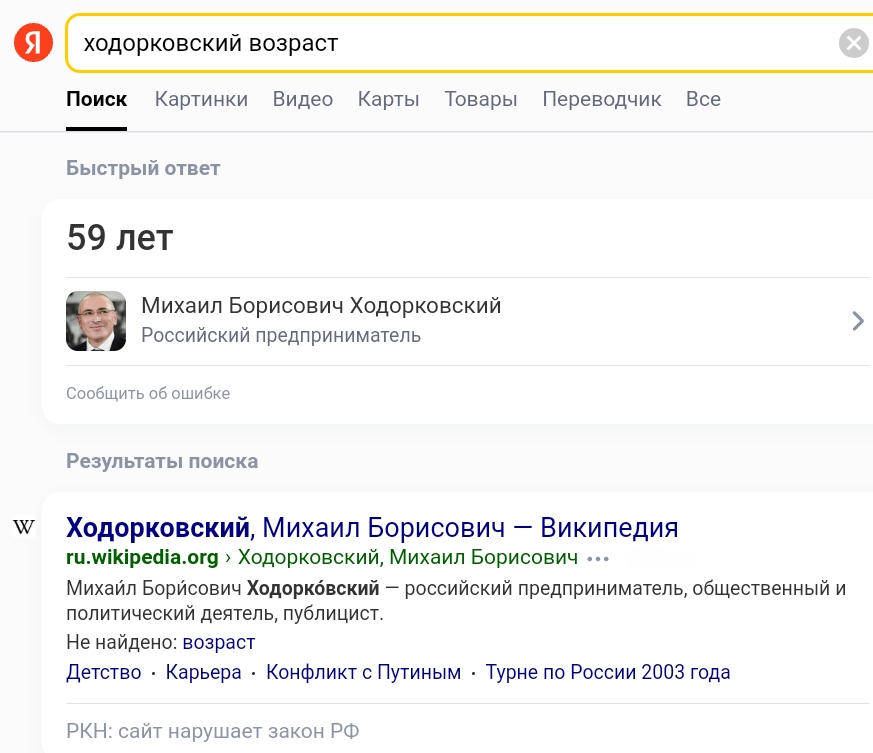Open Khodorkovsky's portrait thumbnail
Screen dimensions: 873x753
coord(96,321)
